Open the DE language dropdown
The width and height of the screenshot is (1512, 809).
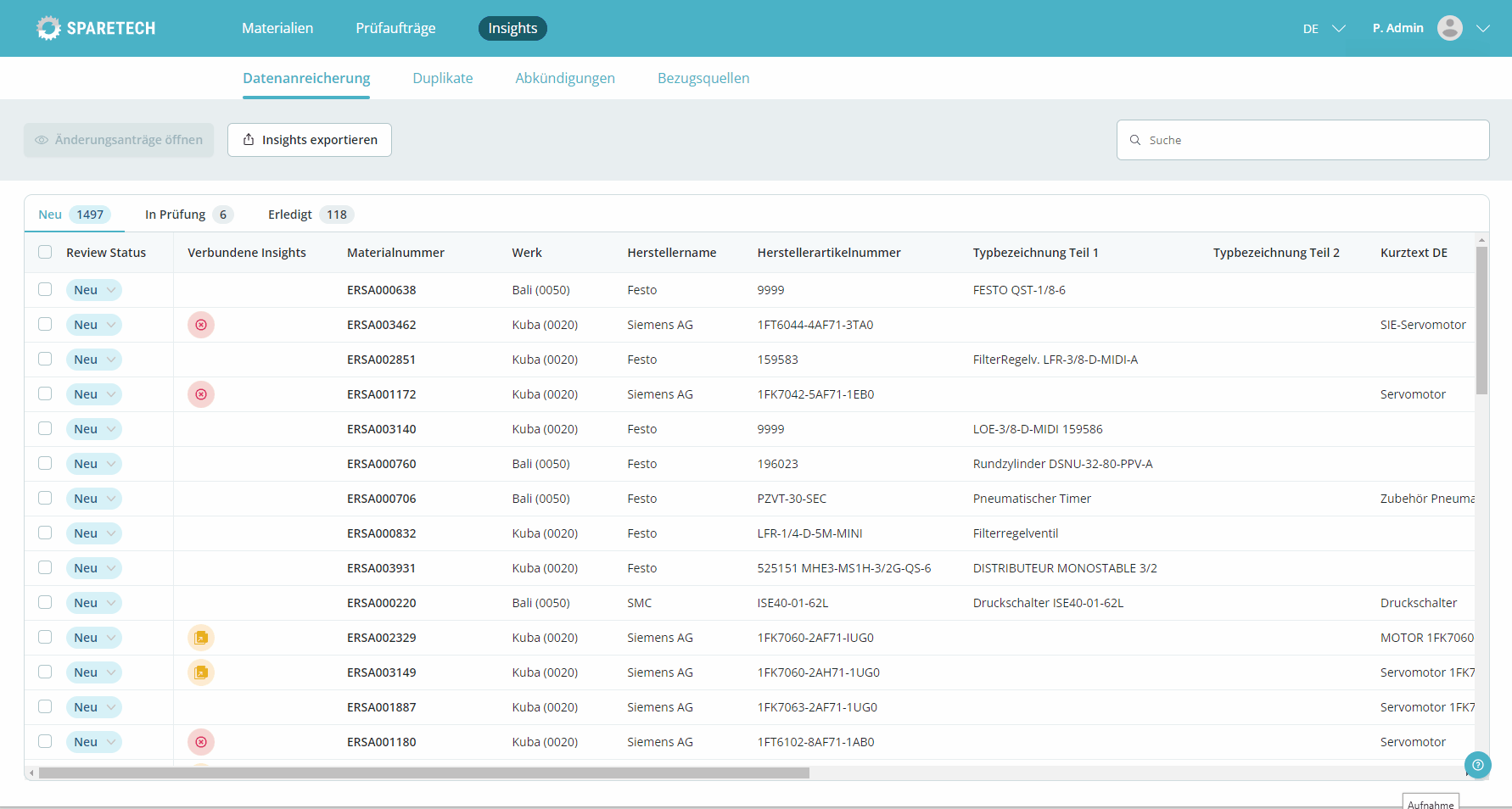click(1324, 29)
